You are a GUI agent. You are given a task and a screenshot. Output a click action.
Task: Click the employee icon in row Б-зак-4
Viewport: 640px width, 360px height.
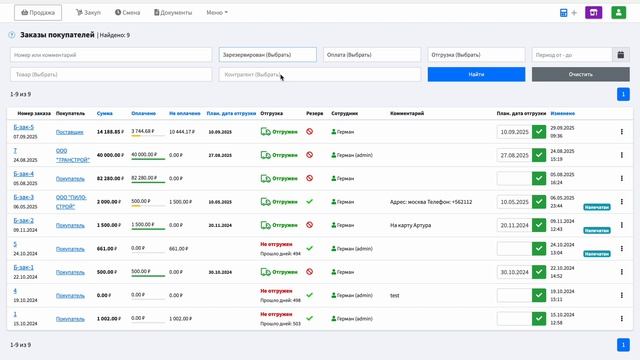tap(333, 178)
